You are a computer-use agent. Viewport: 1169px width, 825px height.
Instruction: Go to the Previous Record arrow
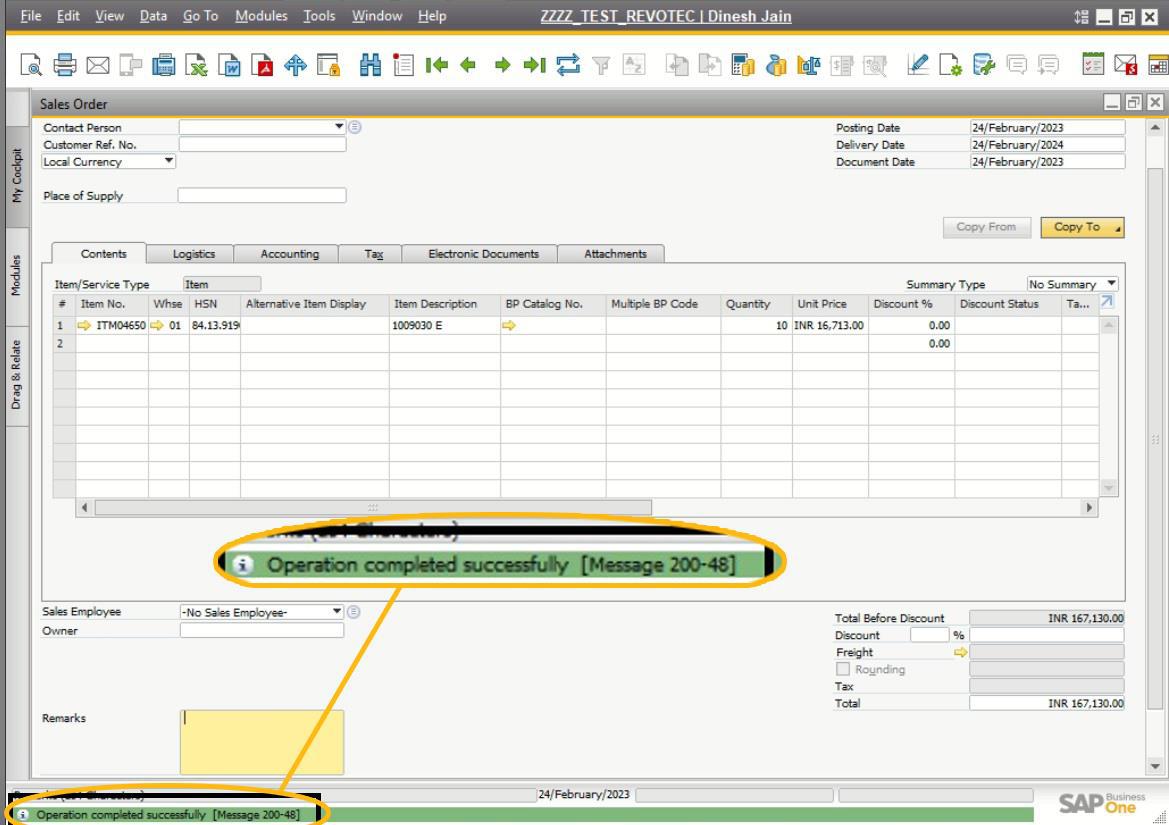(468, 65)
